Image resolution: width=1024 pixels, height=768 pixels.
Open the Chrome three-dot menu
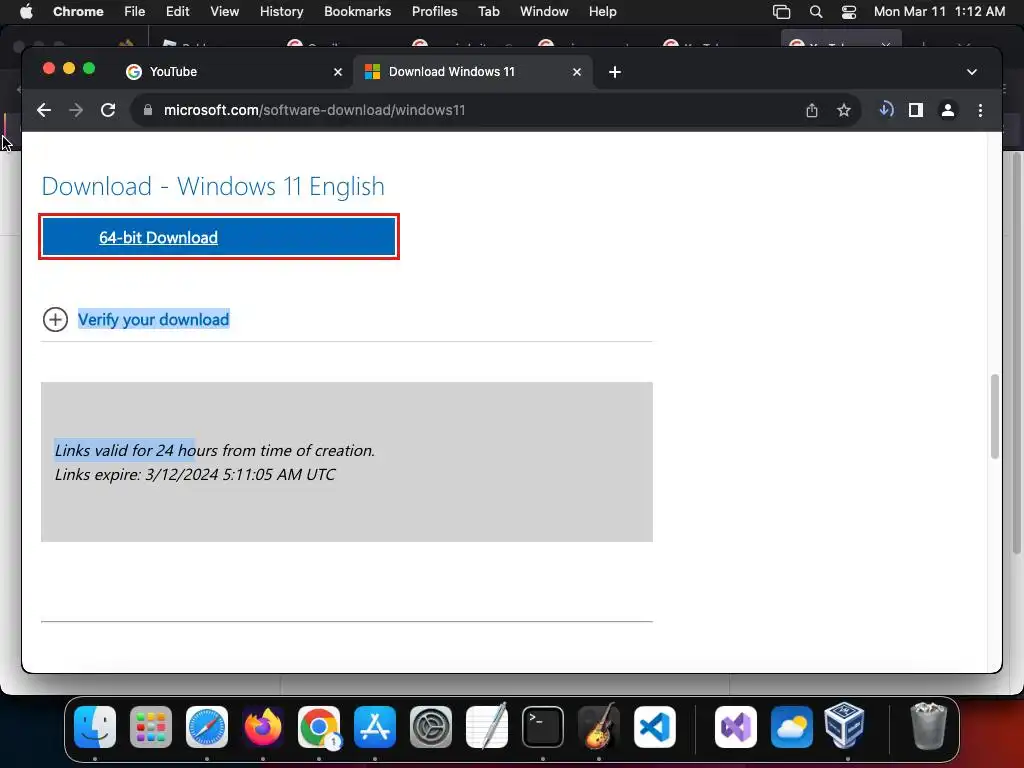[x=980, y=110]
